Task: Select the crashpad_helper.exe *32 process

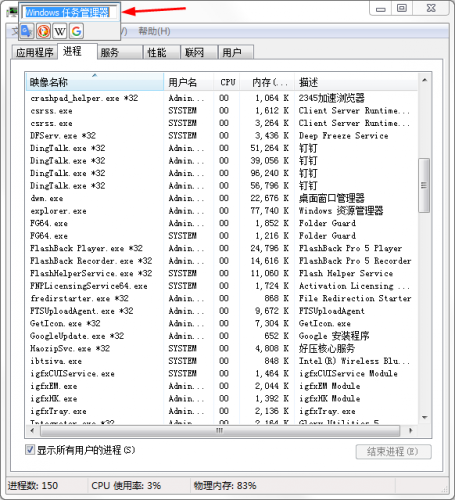Action: coord(222,98)
